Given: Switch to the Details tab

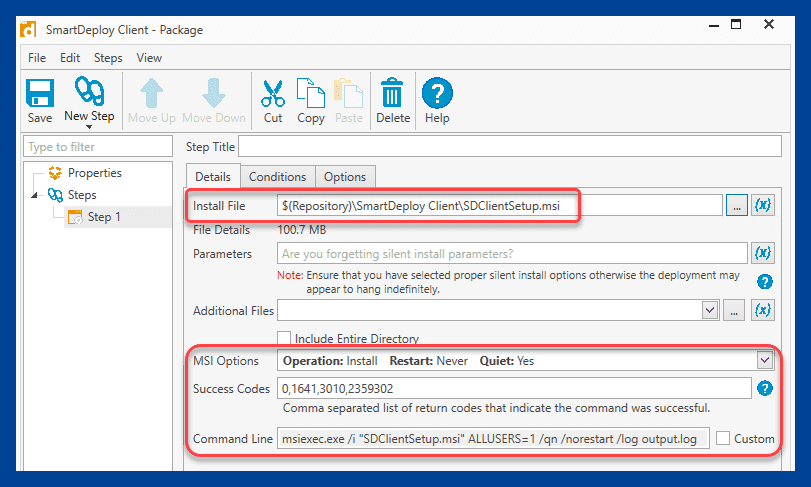Looking at the screenshot, I should coord(213,176).
